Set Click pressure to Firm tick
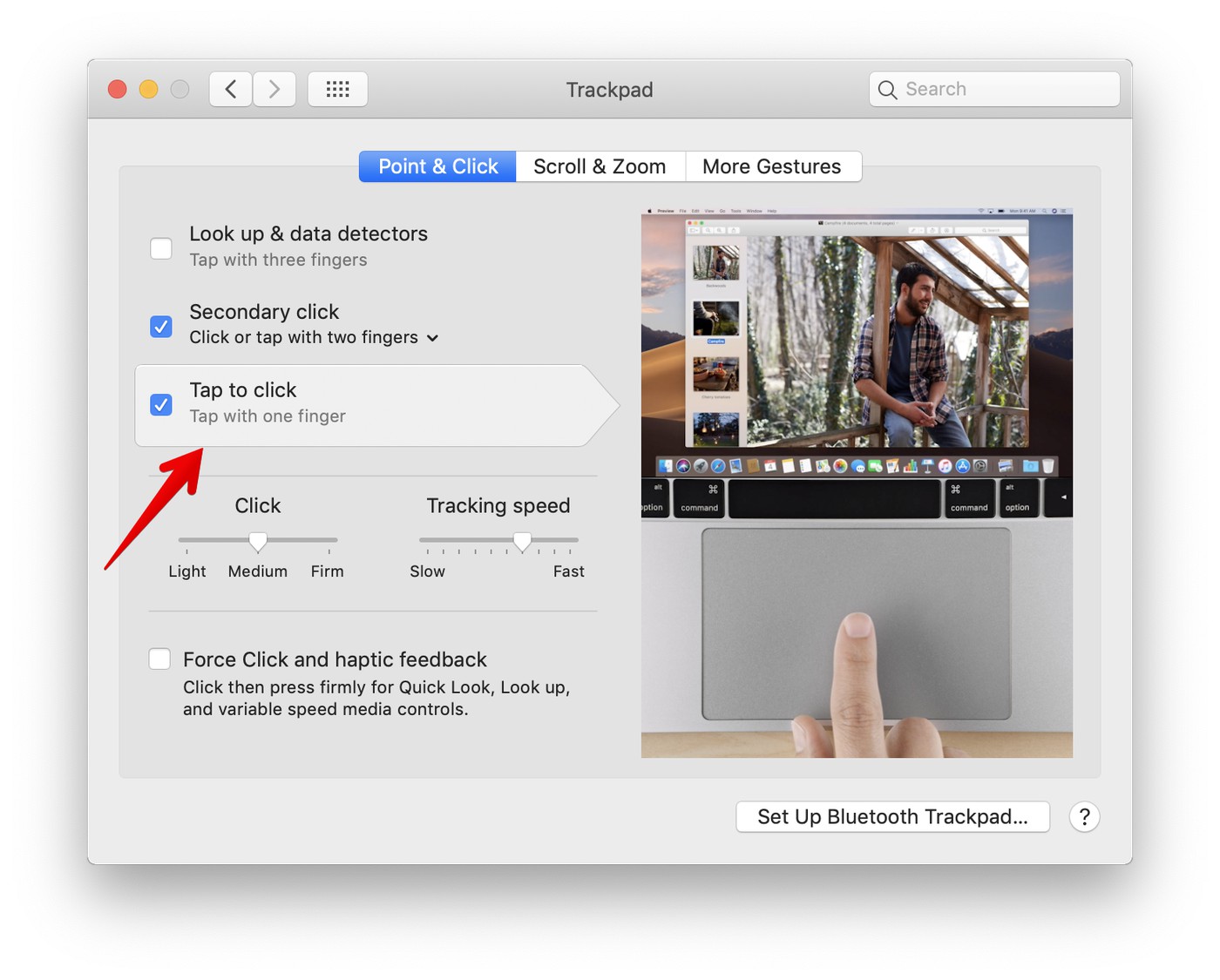 coord(329,541)
